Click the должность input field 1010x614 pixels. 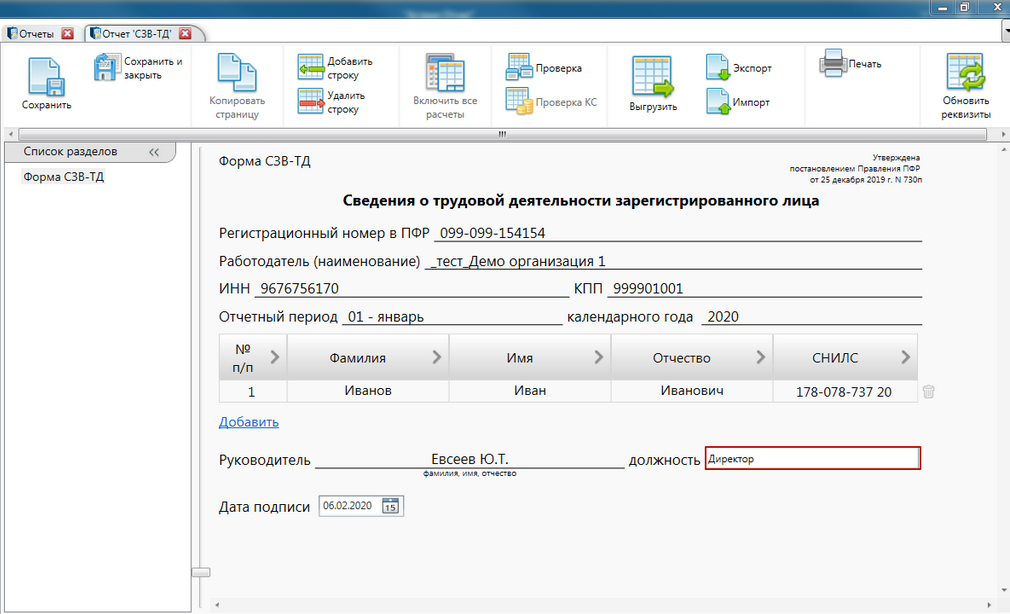(813, 458)
